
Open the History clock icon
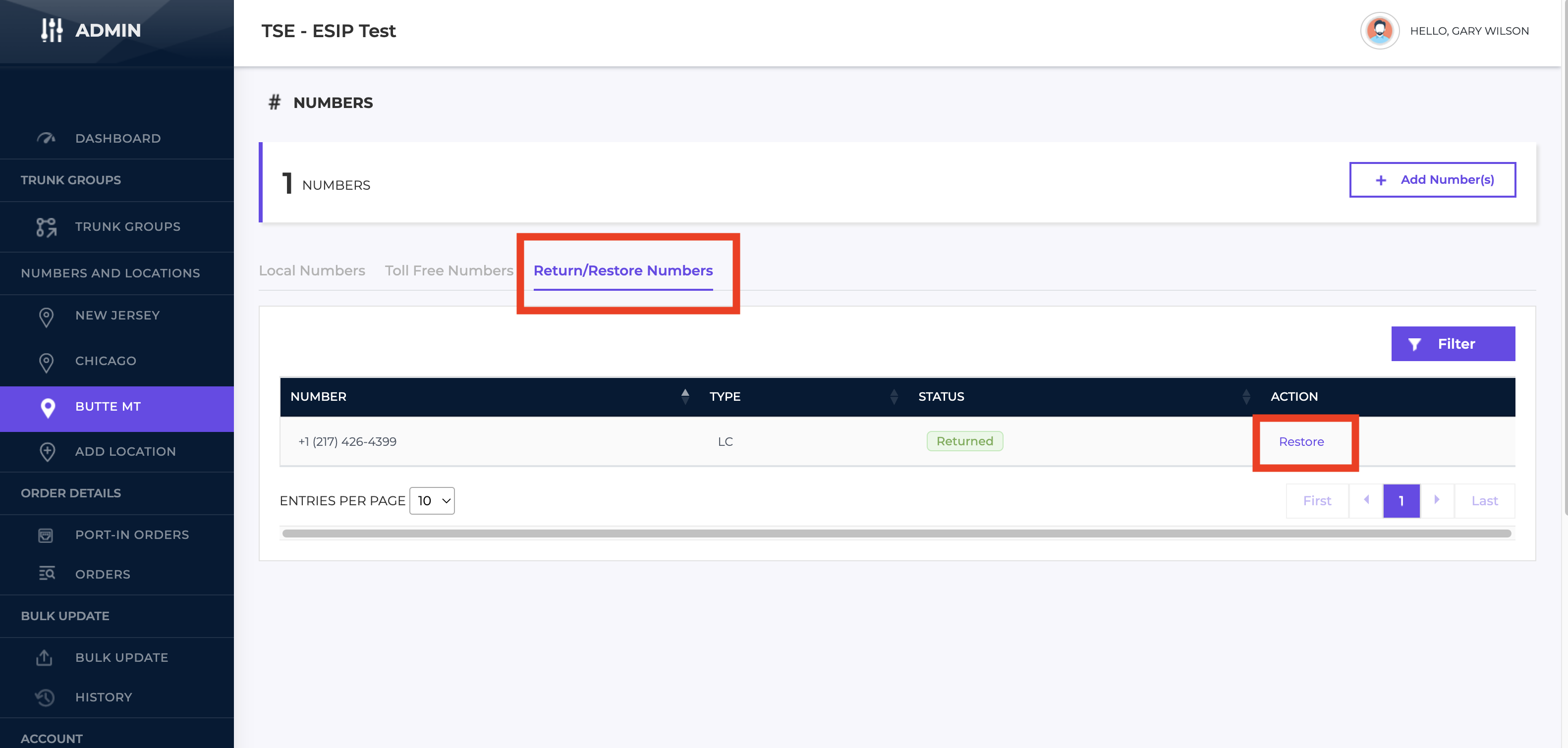(x=45, y=697)
